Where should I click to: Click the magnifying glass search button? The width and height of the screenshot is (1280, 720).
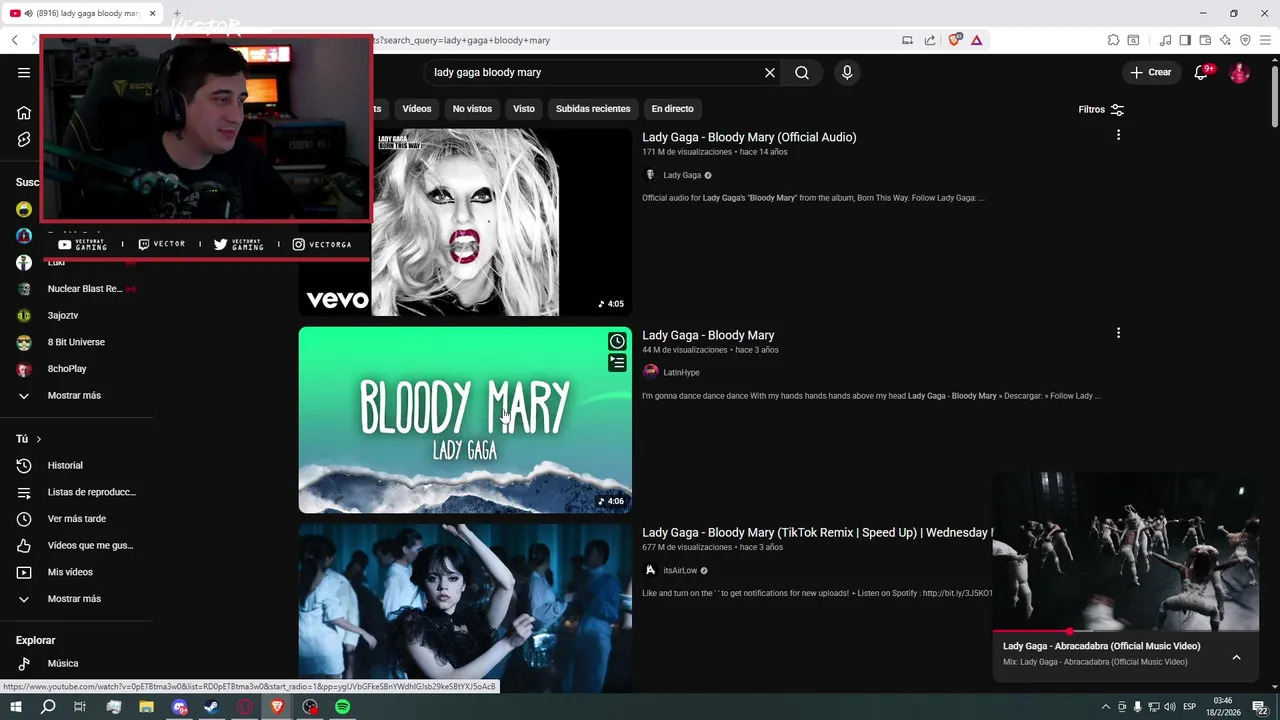(x=802, y=72)
